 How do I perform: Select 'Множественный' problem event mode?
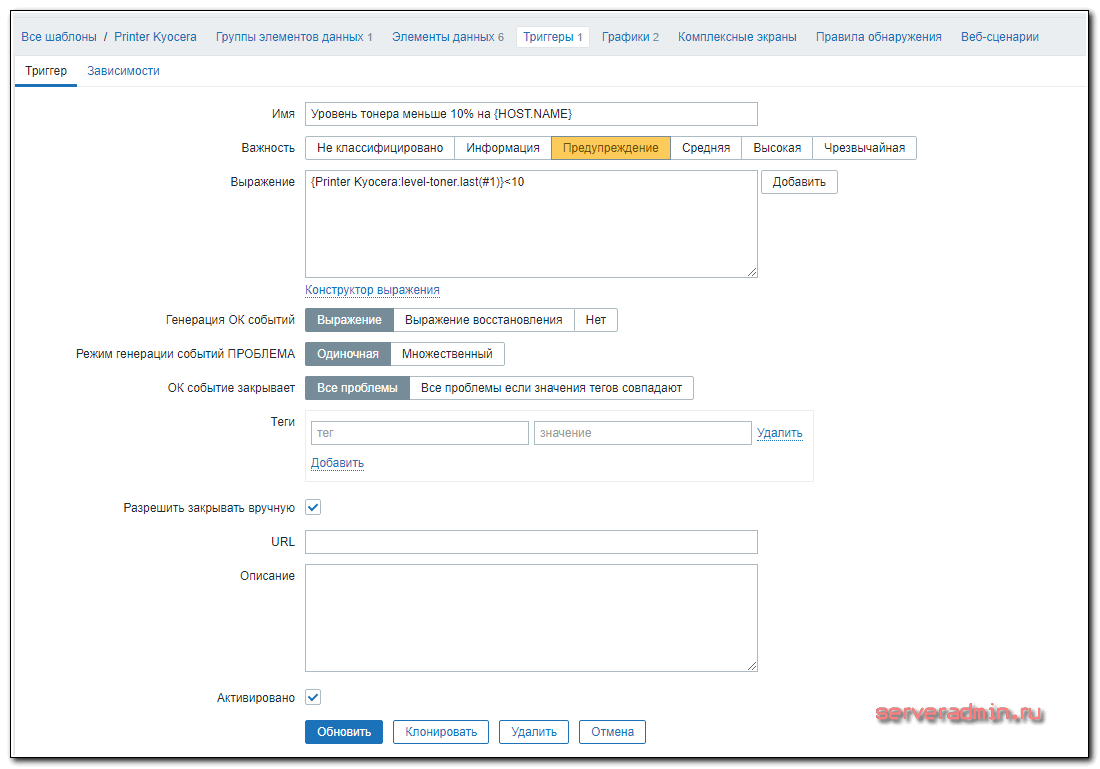[x=447, y=354]
